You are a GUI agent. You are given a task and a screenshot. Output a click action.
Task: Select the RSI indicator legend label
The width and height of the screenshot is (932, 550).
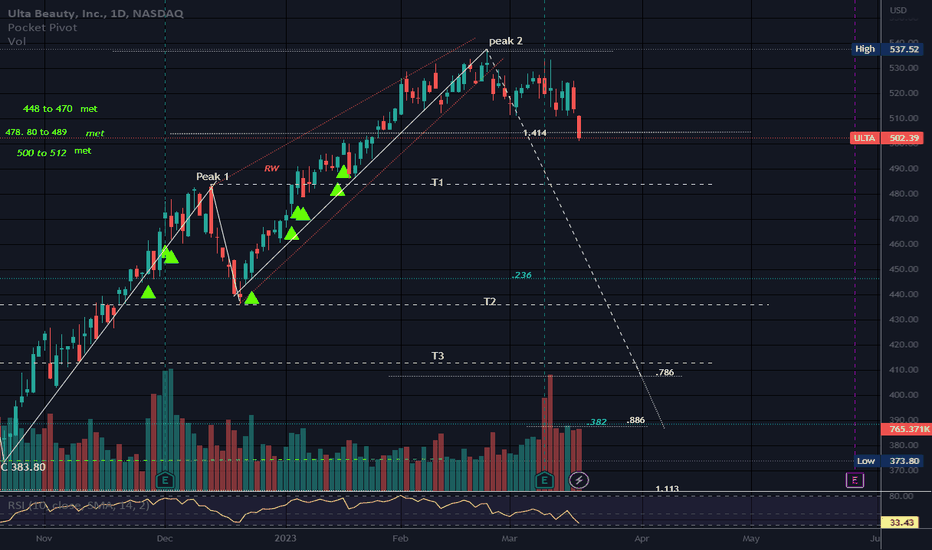tap(78, 505)
